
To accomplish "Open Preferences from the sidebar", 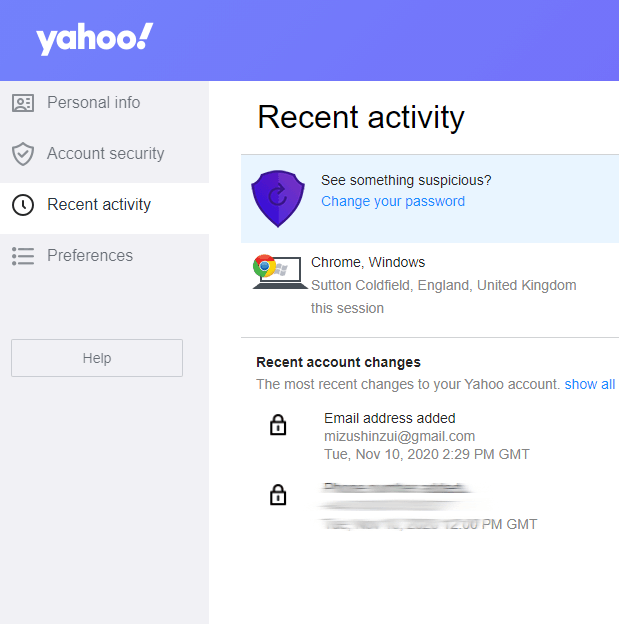I will 90,256.
